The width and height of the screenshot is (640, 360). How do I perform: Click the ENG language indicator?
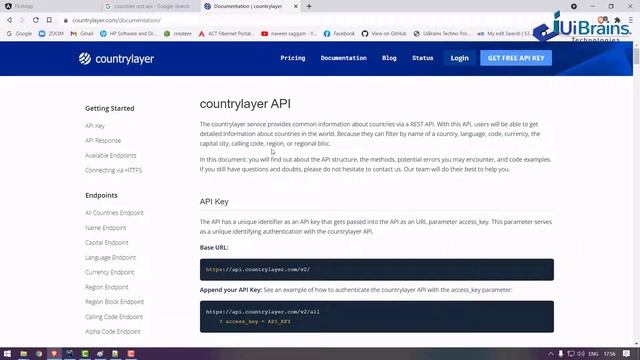click(x=593, y=354)
